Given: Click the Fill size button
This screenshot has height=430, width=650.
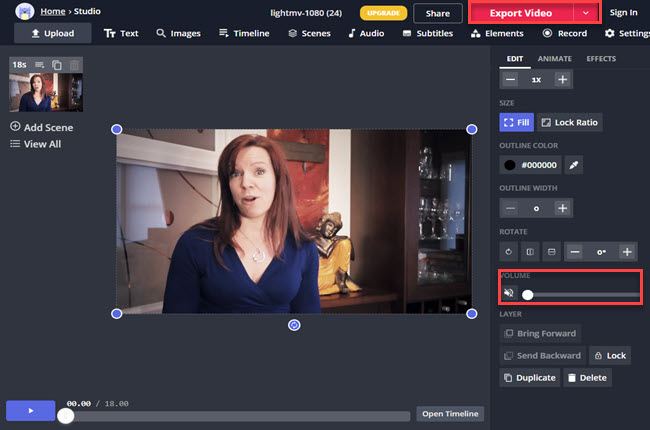Looking at the screenshot, I should click(x=517, y=122).
